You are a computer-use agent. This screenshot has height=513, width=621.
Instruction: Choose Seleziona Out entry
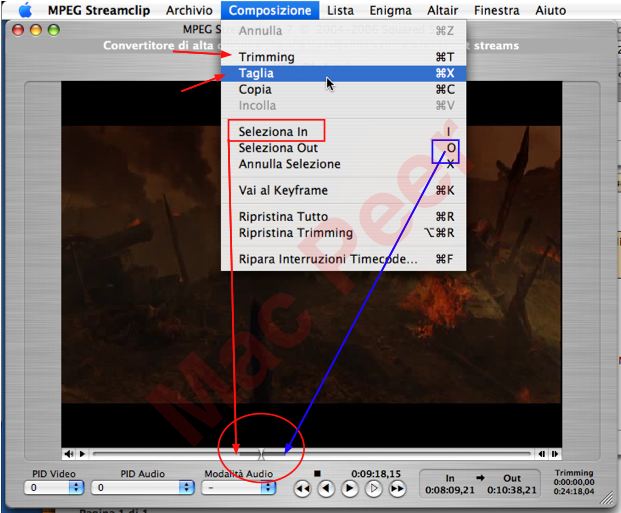pyautogui.click(x=343, y=148)
